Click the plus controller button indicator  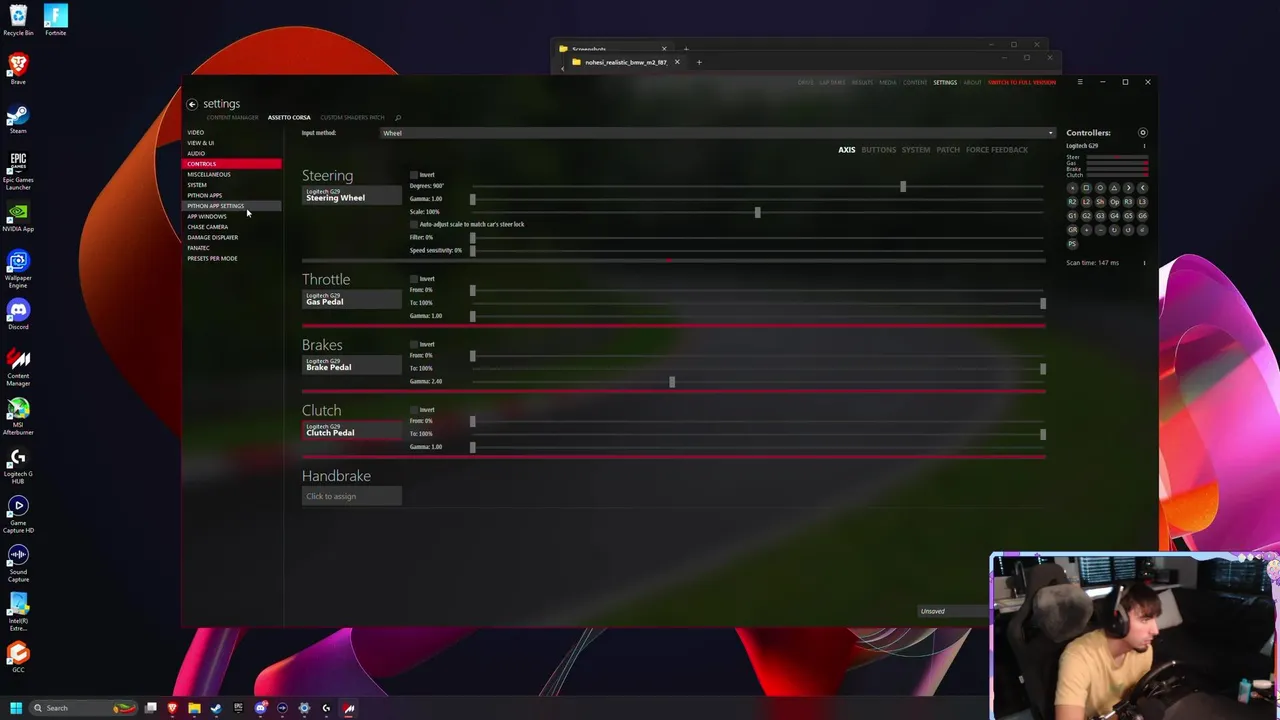pos(1086,230)
